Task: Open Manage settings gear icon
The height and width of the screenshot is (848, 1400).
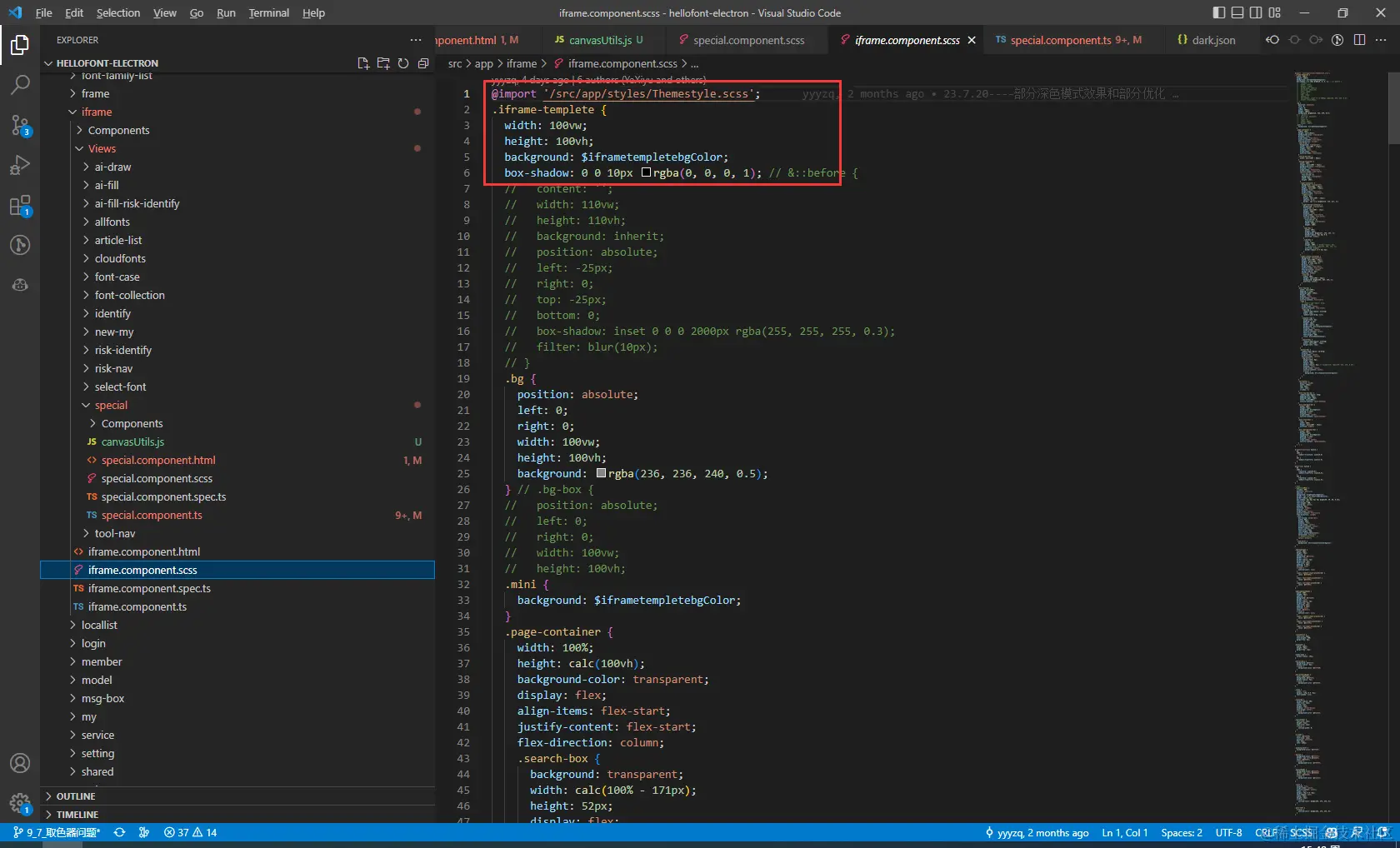Action: (x=20, y=803)
